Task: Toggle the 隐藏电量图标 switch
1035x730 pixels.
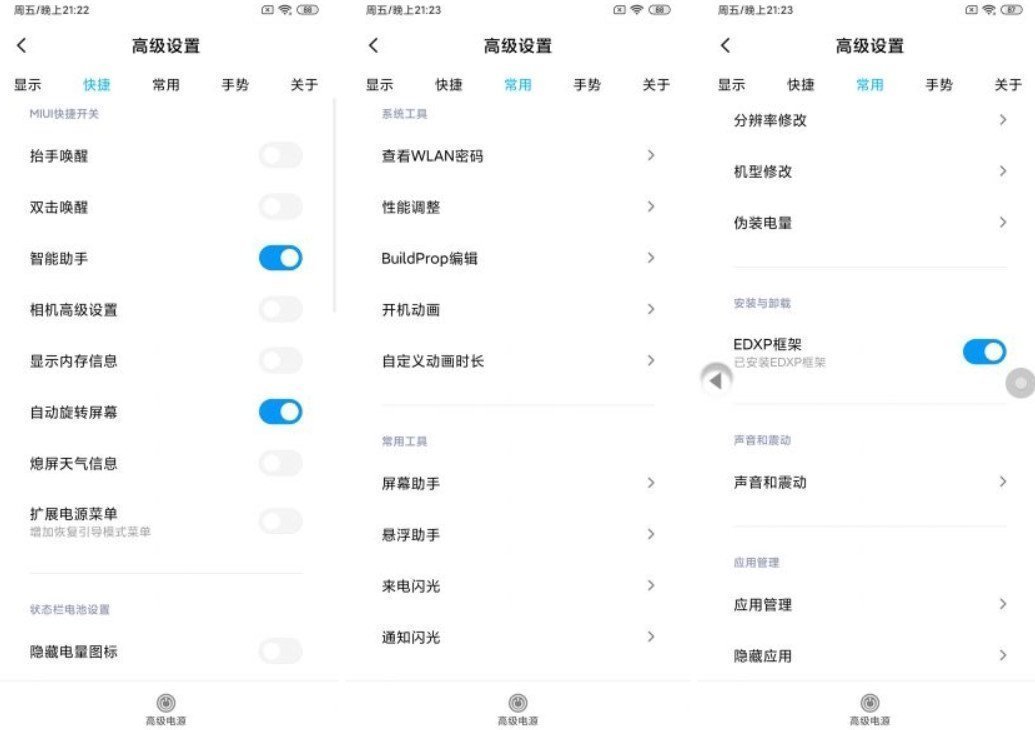Action: pyautogui.click(x=281, y=651)
